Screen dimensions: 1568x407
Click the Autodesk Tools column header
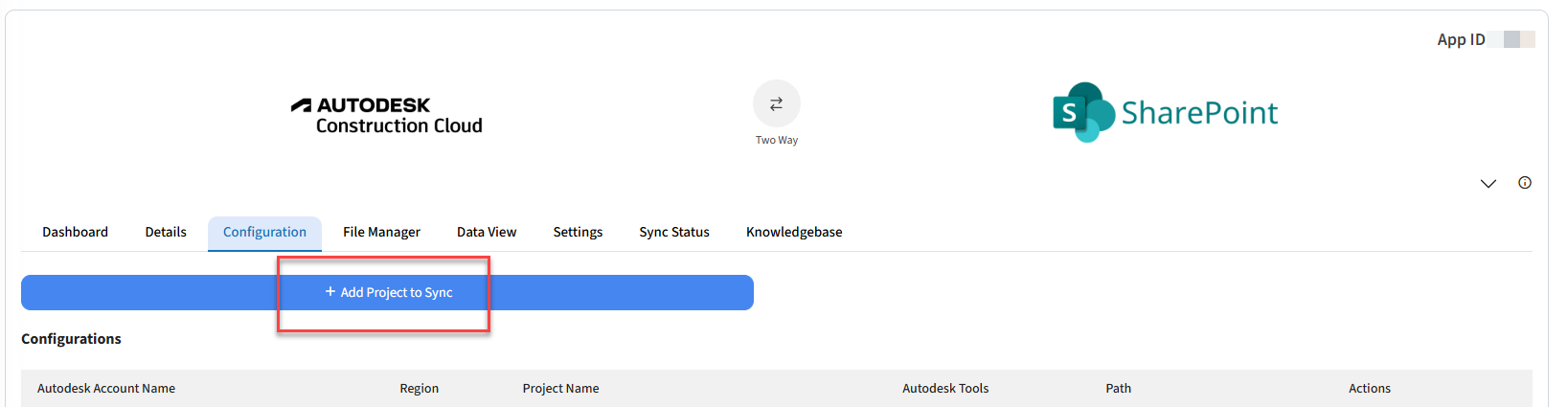tap(945, 388)
